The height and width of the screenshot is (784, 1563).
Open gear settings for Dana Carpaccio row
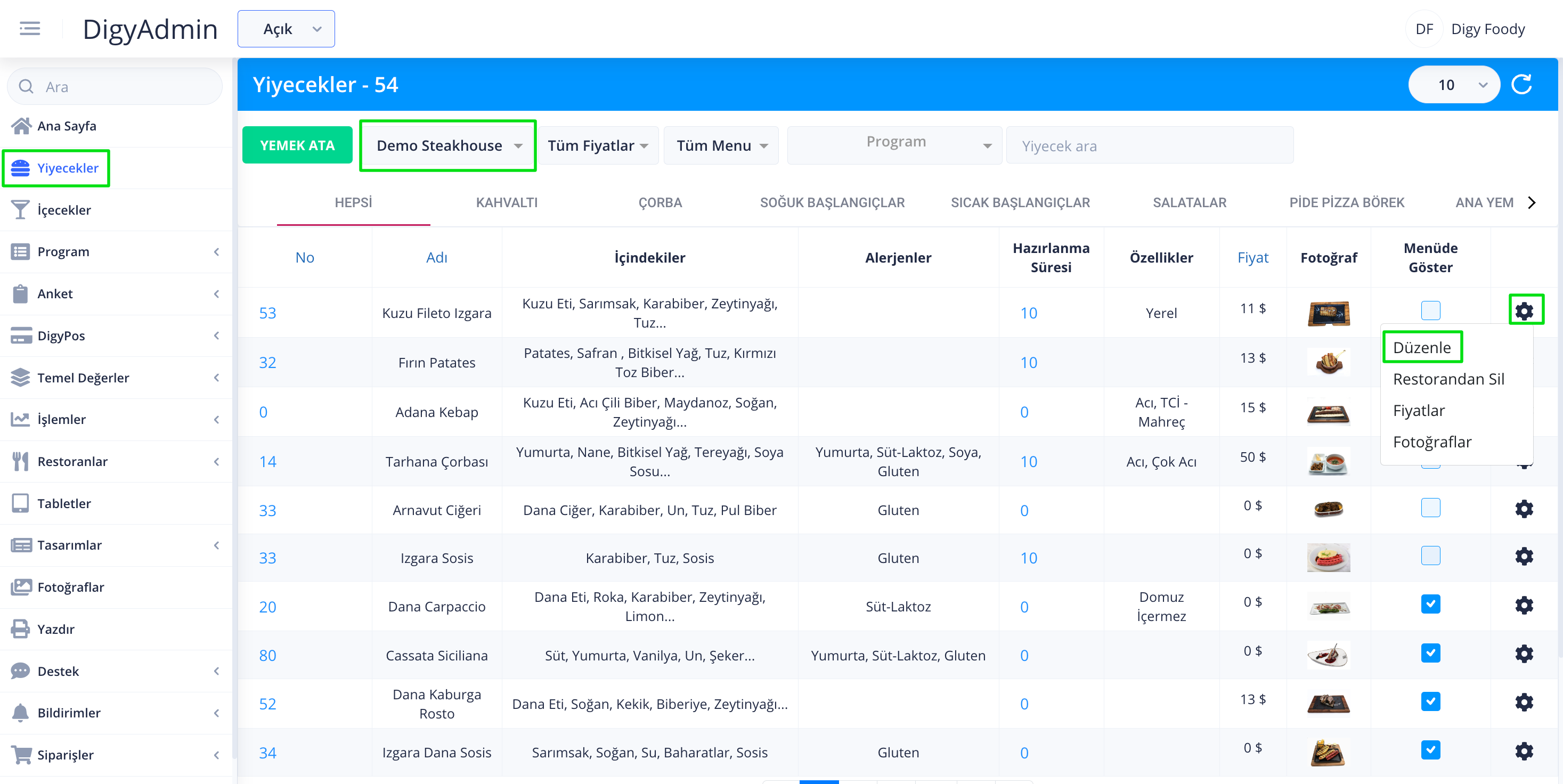[x=1524, y=605]
